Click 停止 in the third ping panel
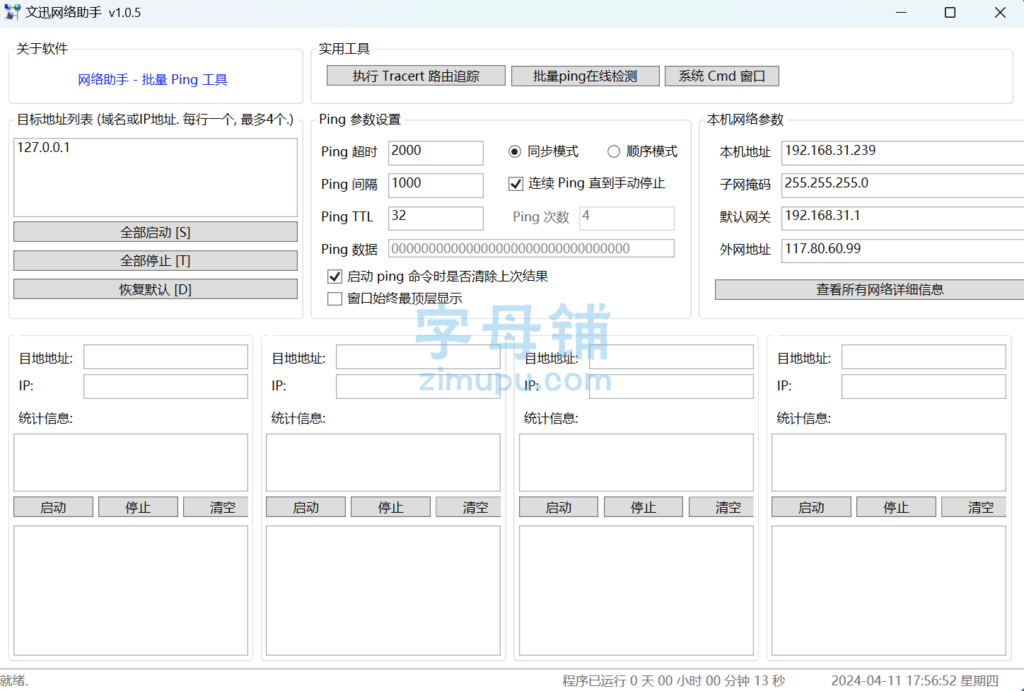The width and height of the screenshot is (1024, 691). 643,507
